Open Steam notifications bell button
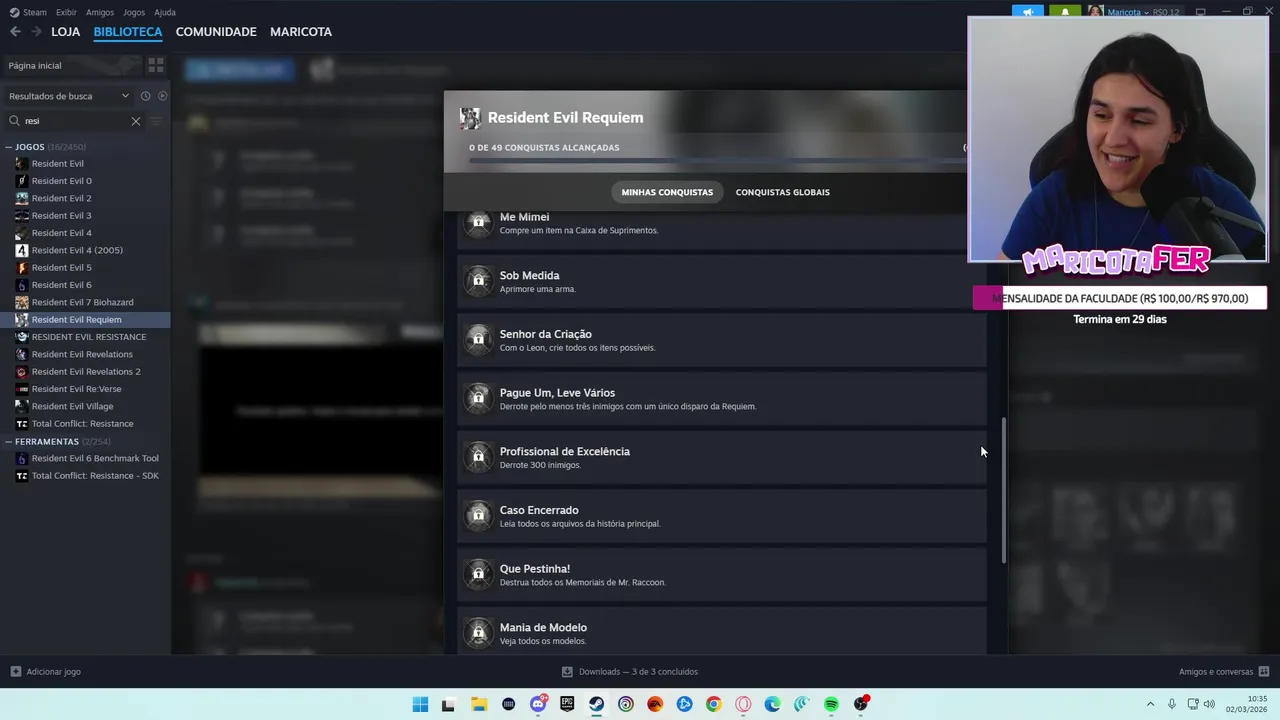Viewport: 1280px width, 720px height. click(1064, 12)
